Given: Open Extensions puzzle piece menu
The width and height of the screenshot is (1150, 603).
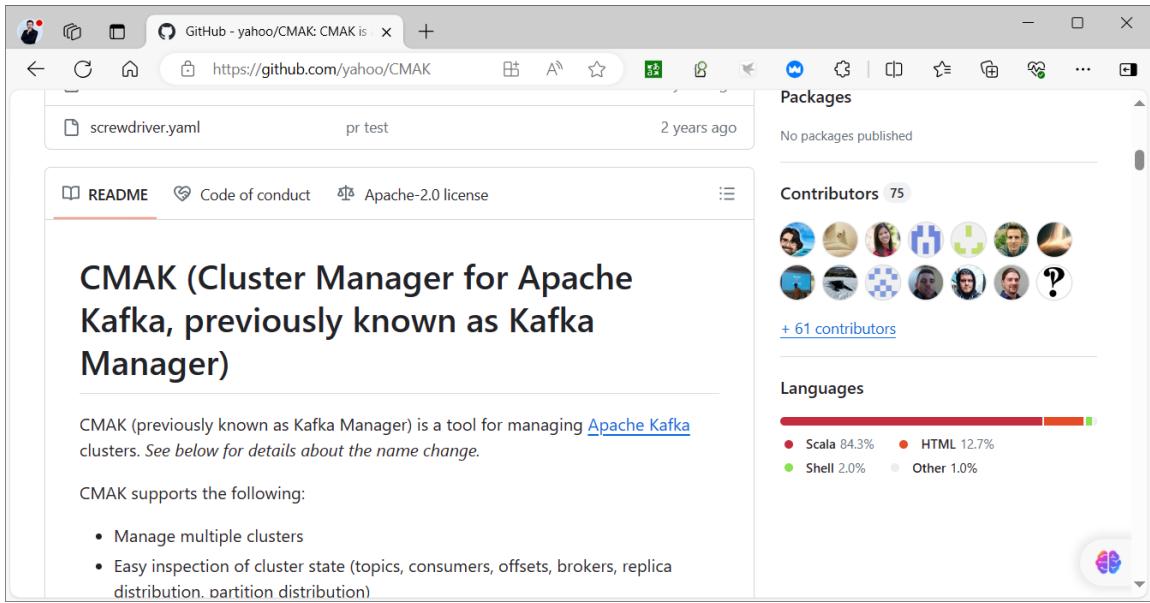Looking at the screenshot, I should (842, 69).
